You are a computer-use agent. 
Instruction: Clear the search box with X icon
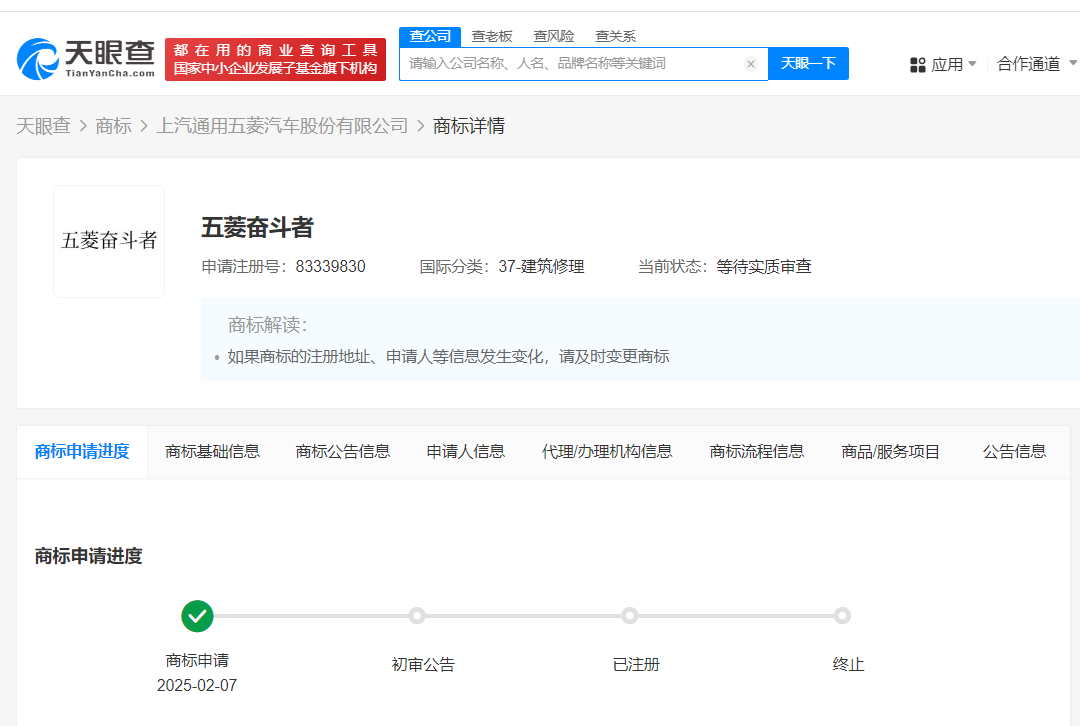751,64
